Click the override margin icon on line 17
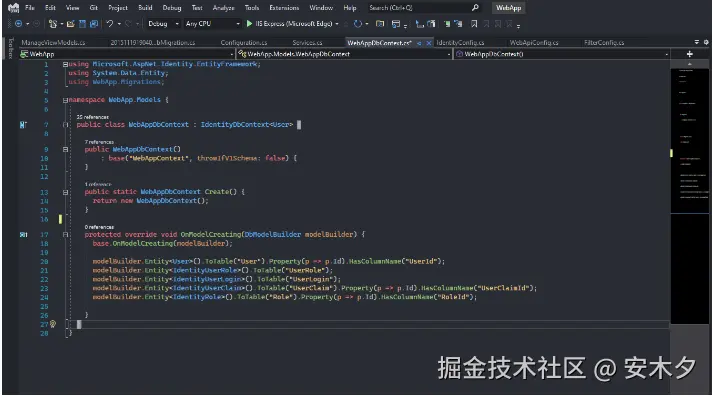Viewport: 713px width, 397px height. pyautogui.click(x=24, y=235)
